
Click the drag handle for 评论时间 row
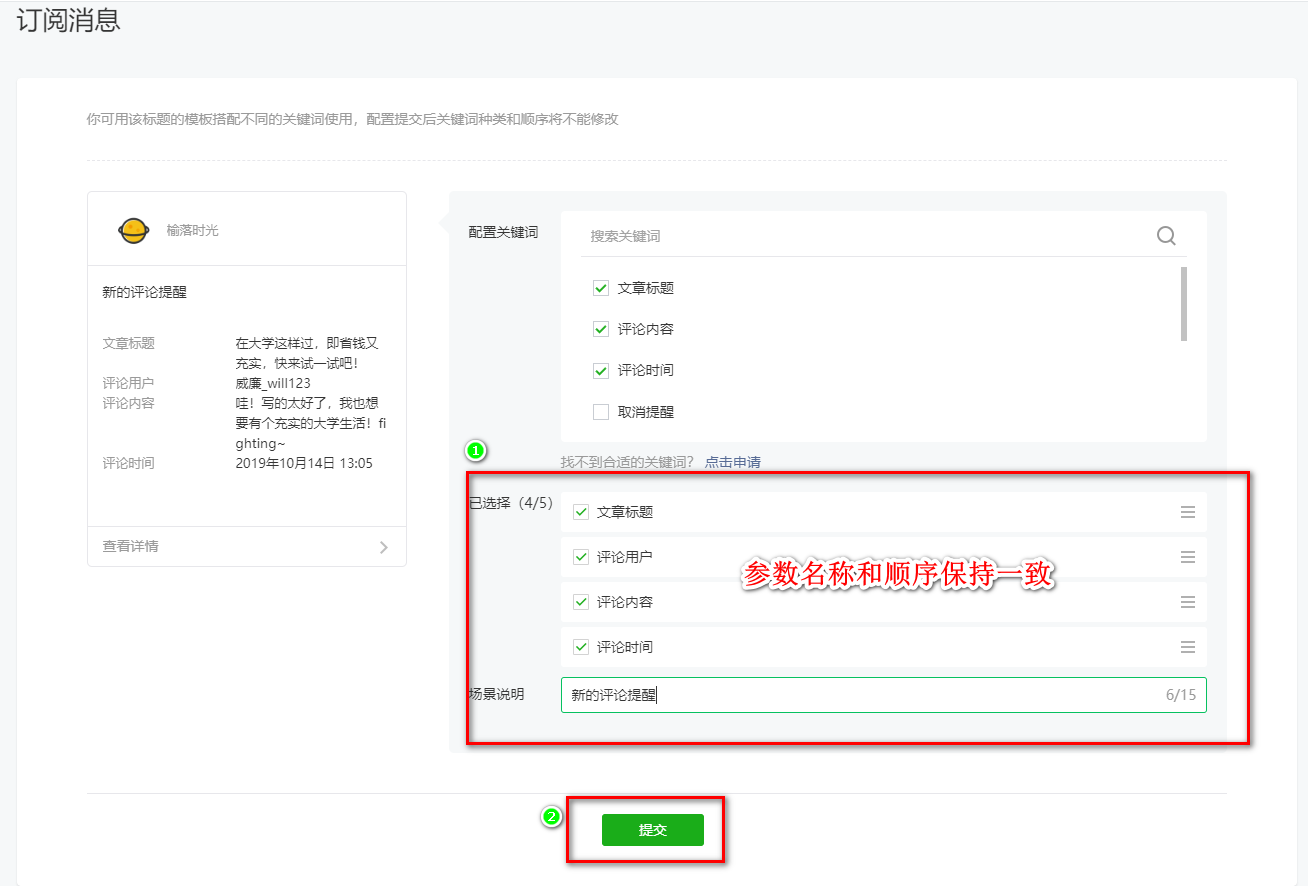point(1187,647)
